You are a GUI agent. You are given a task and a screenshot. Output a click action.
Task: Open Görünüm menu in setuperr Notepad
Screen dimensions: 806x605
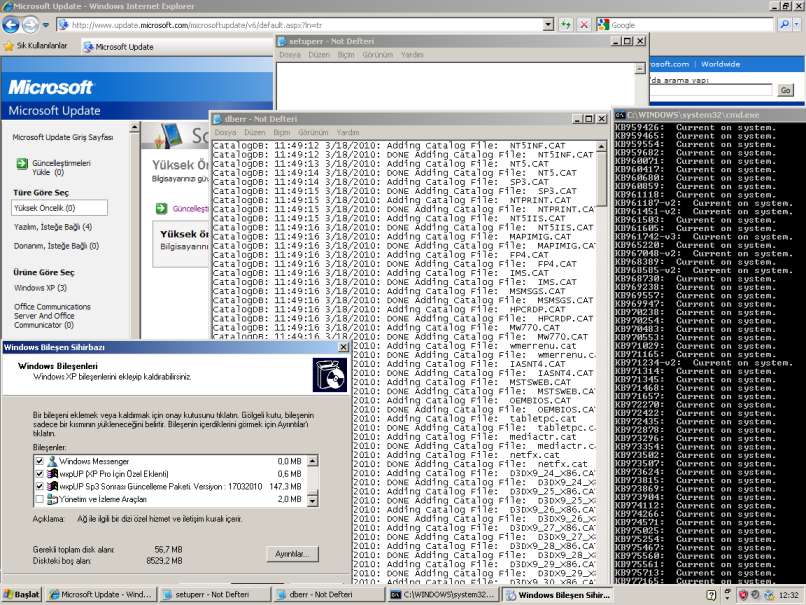point(377,54)
